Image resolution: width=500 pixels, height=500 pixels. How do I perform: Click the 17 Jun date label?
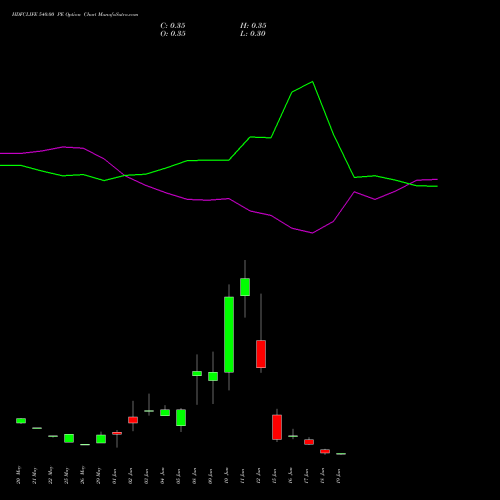pos(306,476)
